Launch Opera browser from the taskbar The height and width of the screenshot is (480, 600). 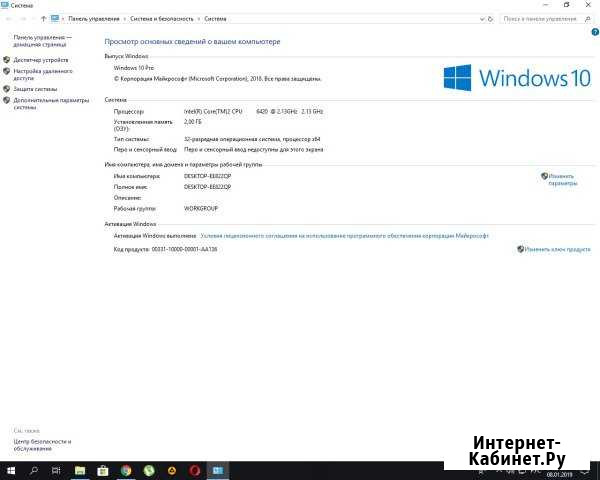(x=195, y=470)
